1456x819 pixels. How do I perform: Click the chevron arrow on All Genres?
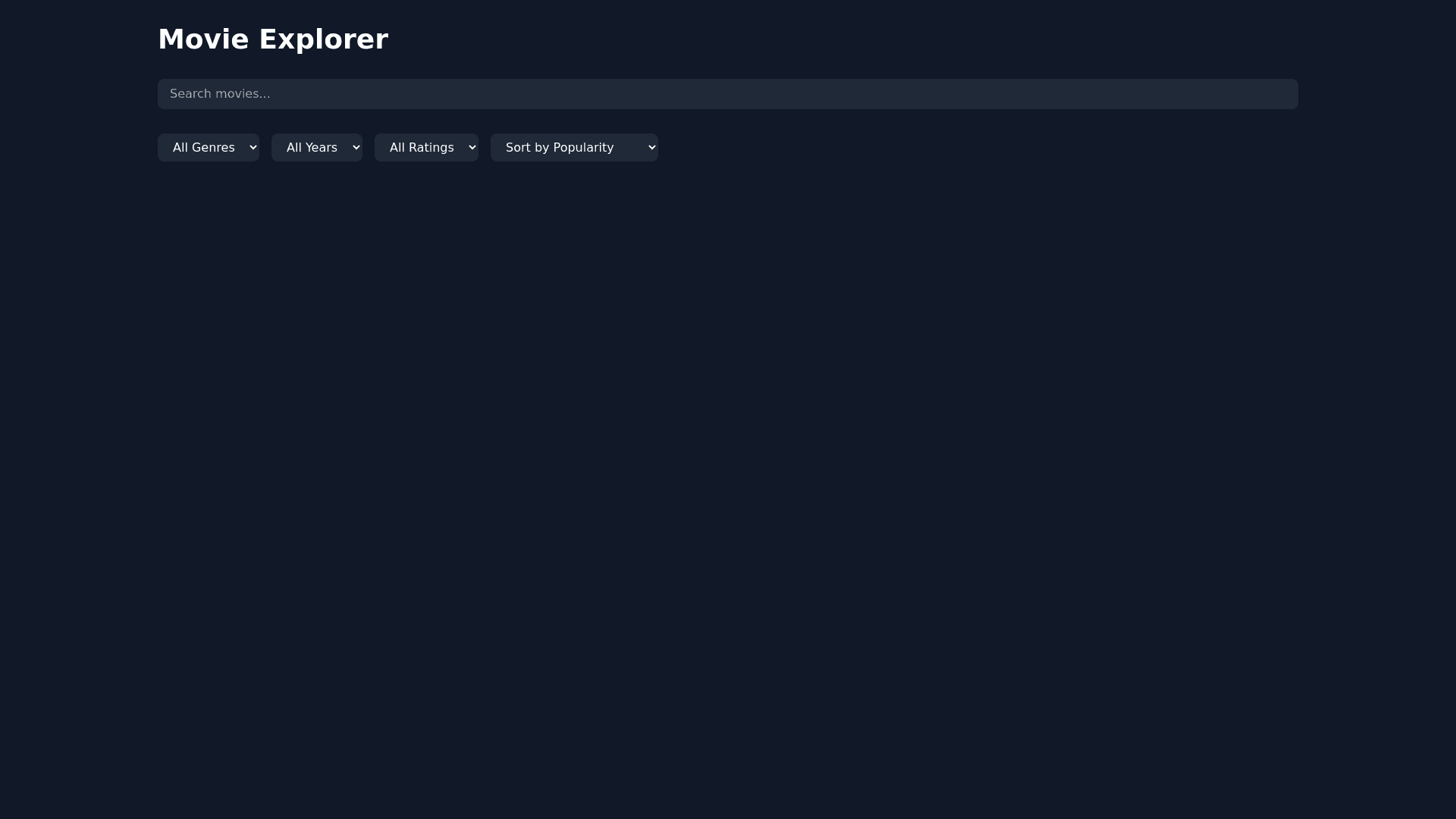pyautogui.click(x=253, y=147)
